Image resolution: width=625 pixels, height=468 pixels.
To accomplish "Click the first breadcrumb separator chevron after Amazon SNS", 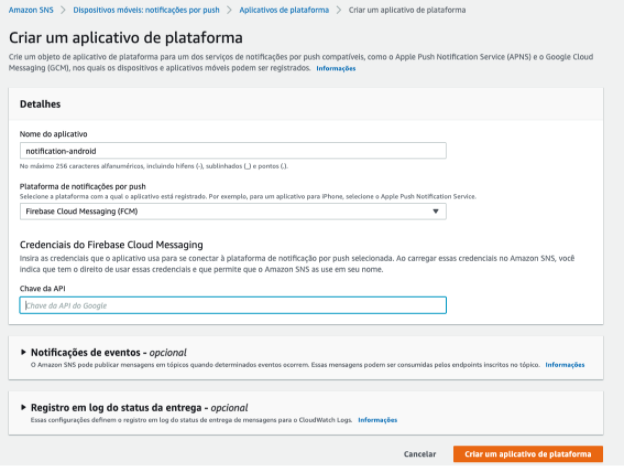I will pos(63,10).
